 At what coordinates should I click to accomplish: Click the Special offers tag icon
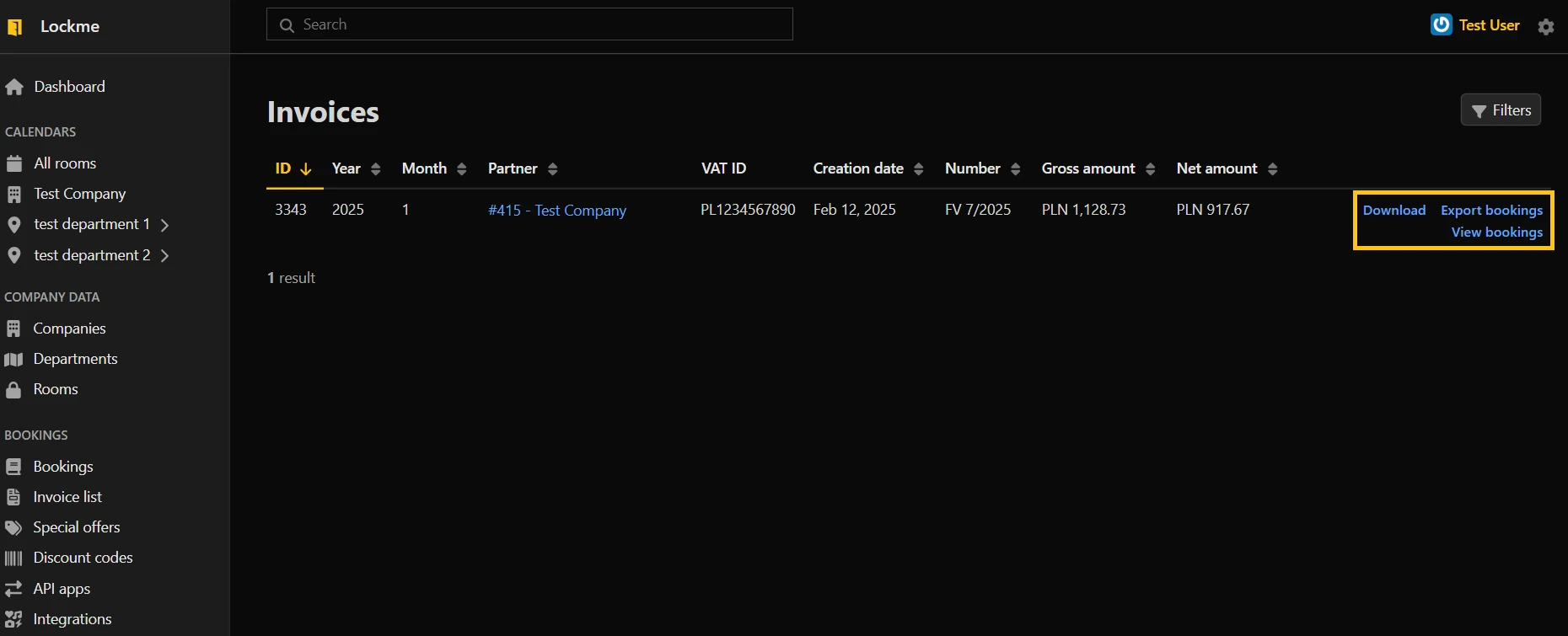click(13, 528)
